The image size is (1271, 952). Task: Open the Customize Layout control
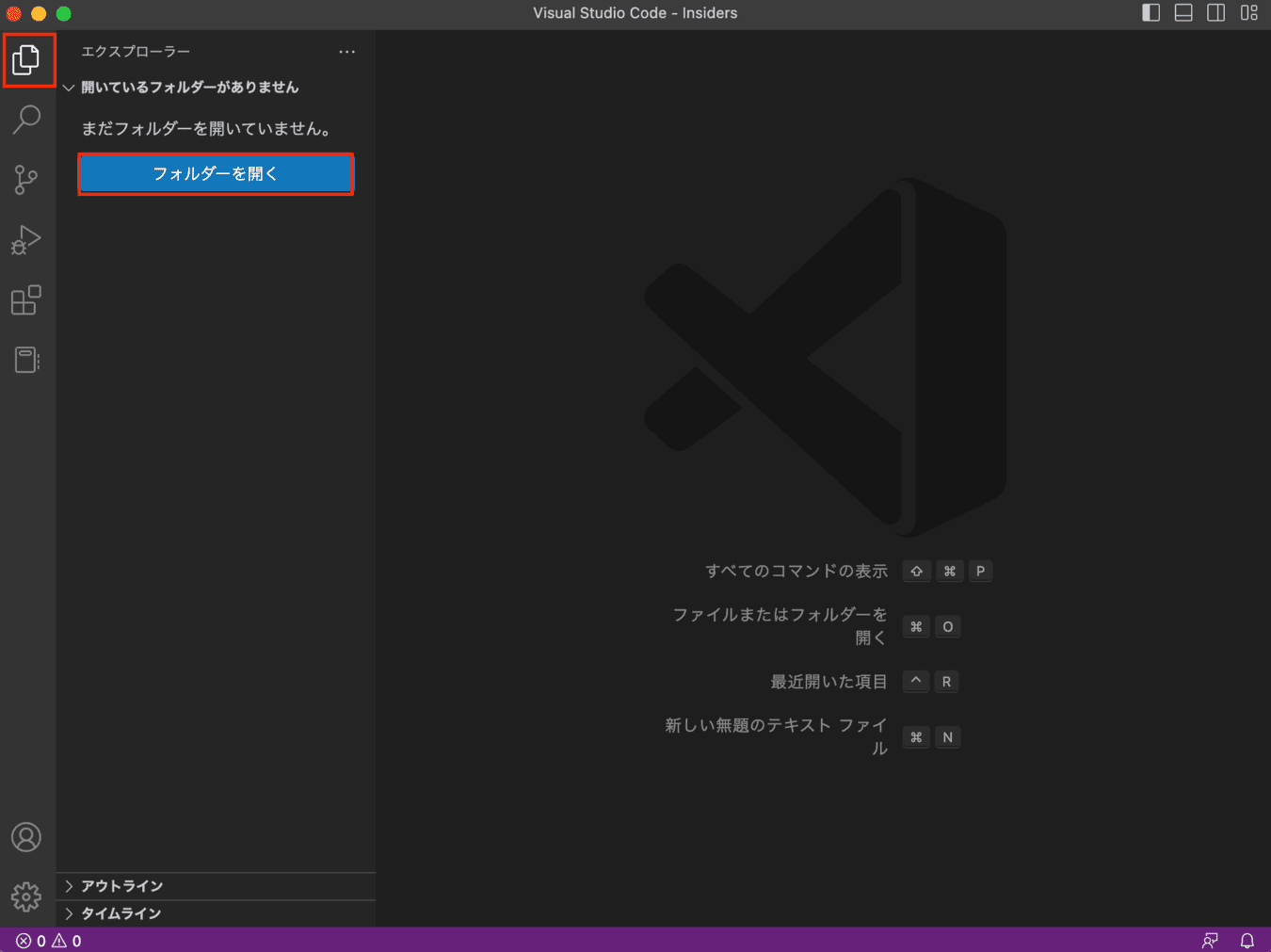(1249, 13)
